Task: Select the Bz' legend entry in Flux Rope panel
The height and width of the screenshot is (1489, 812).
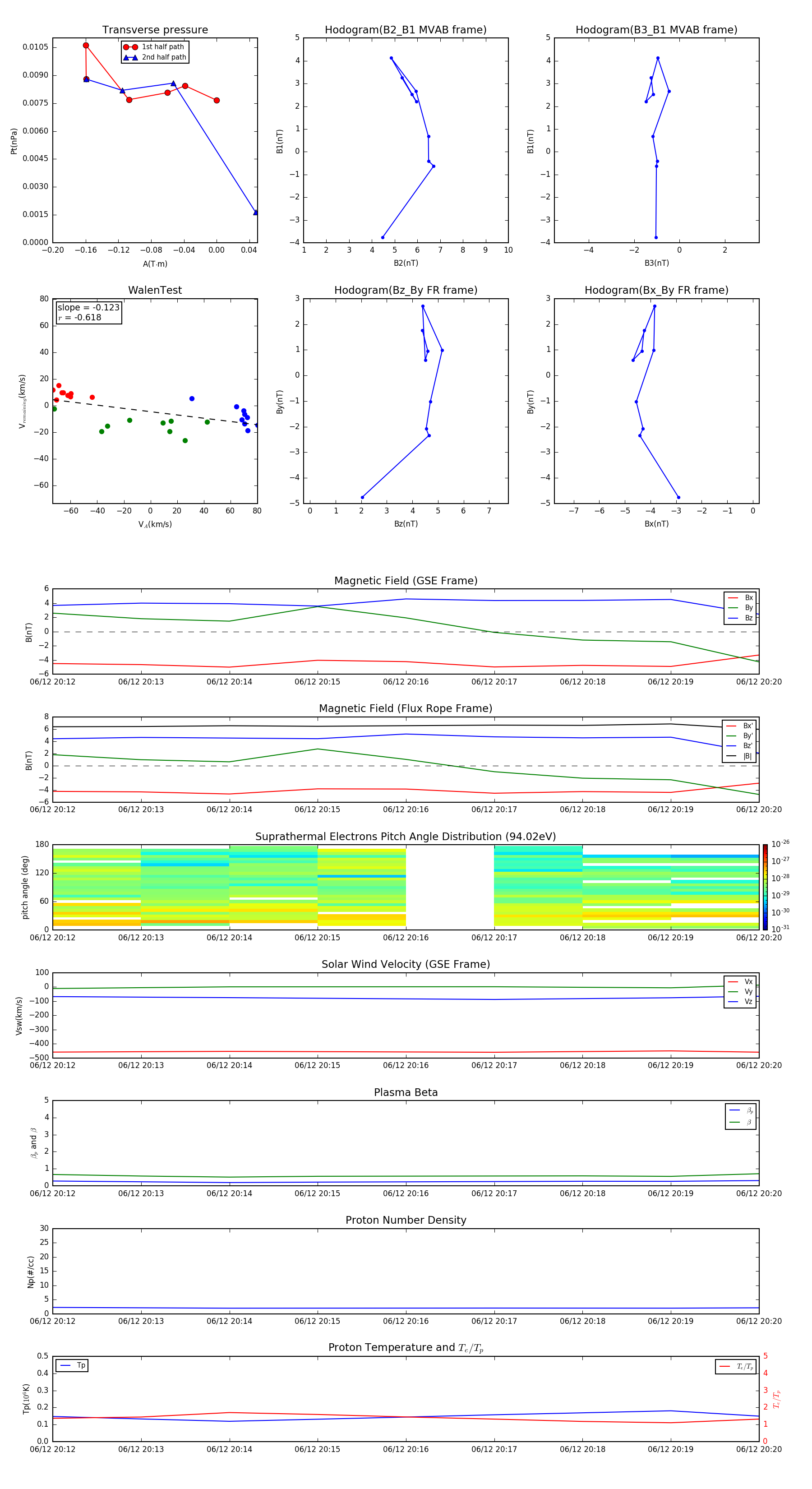Action: click(x=739, y=746)
